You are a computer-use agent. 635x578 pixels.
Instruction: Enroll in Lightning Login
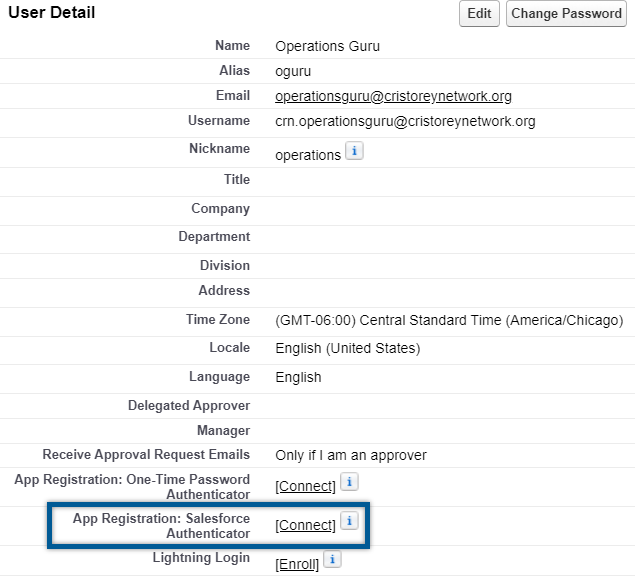(297, 564)
